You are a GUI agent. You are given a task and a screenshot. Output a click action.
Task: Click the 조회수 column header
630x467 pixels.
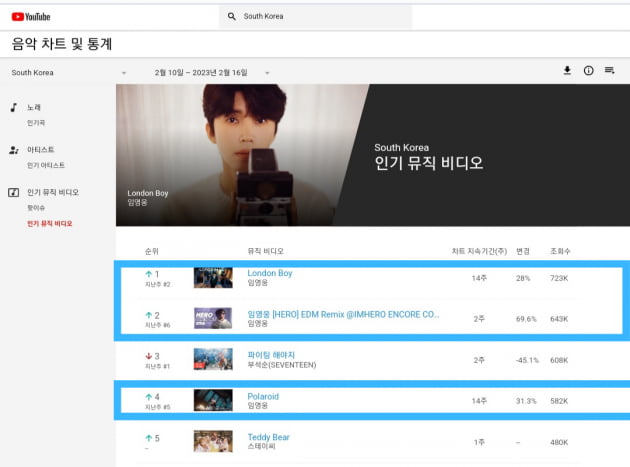click(560, 251)
